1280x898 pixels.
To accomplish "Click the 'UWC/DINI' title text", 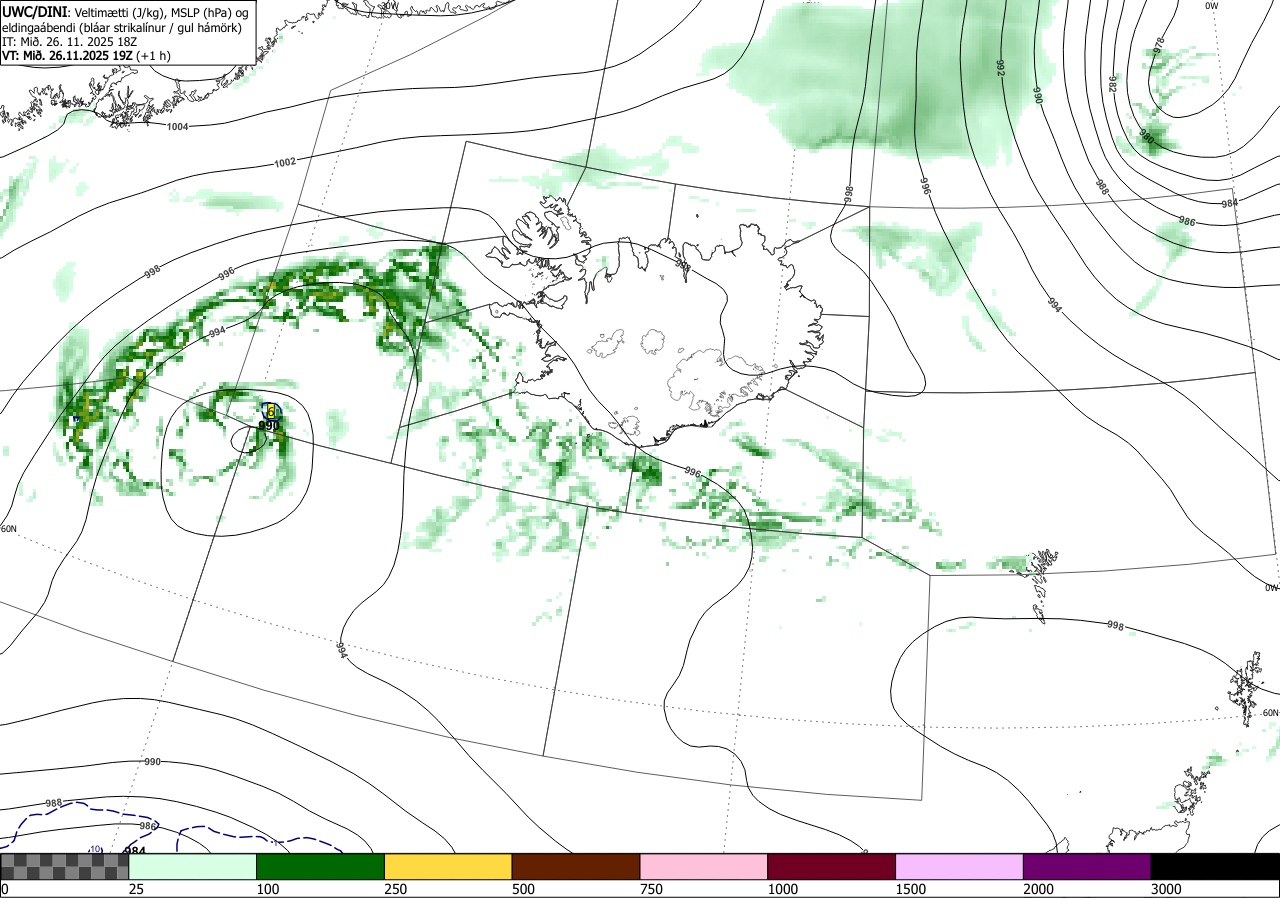I will coord(34,10).
